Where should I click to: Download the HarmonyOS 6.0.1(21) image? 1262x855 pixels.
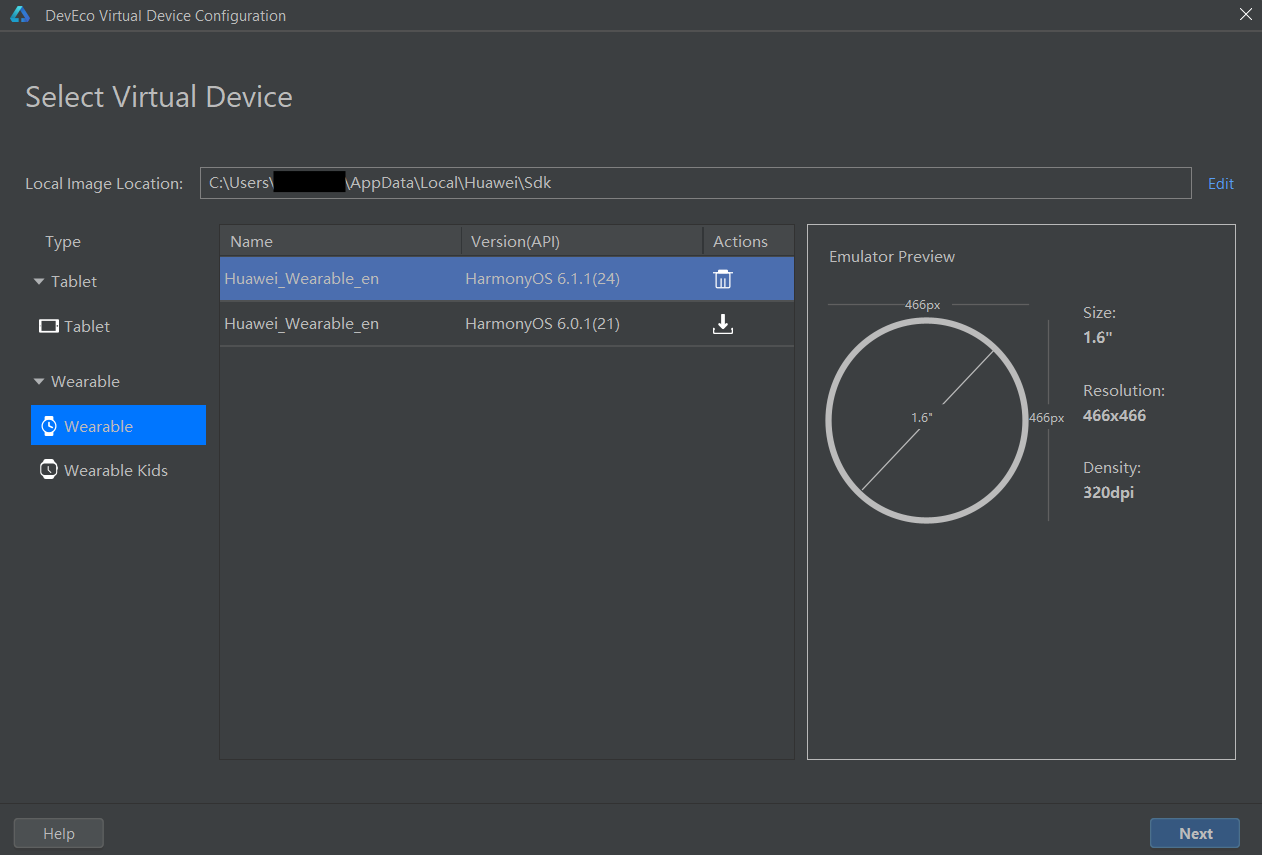(722, 324)
